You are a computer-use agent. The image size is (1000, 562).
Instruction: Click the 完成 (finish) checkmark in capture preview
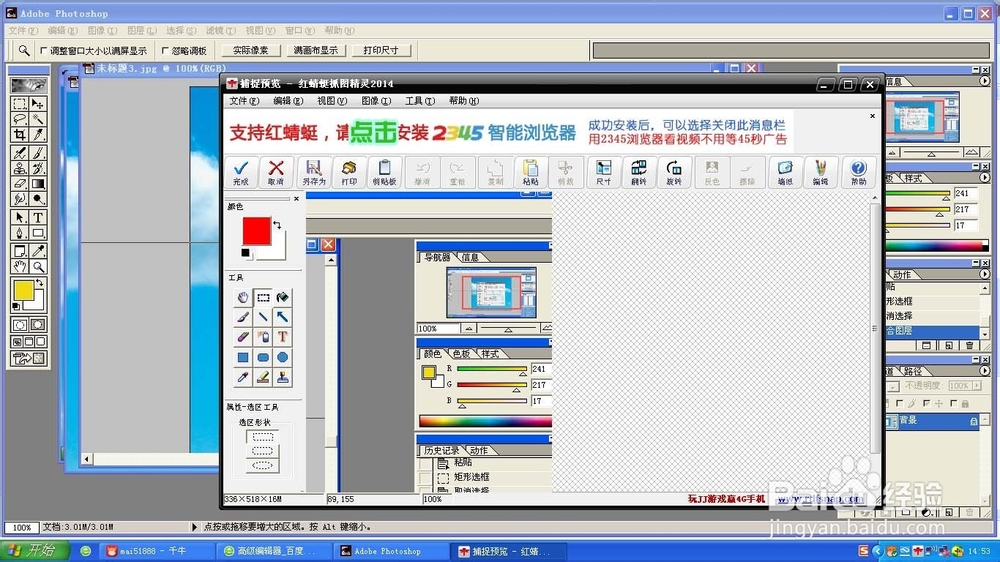click(240, 172)
